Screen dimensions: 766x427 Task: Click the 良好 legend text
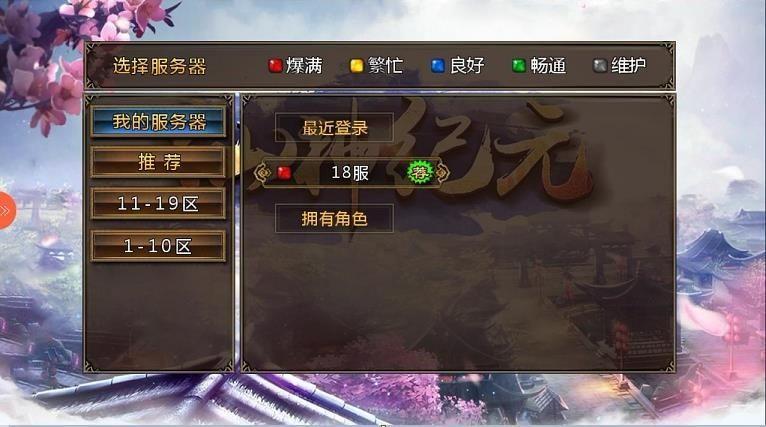click(x=467, y=65)
